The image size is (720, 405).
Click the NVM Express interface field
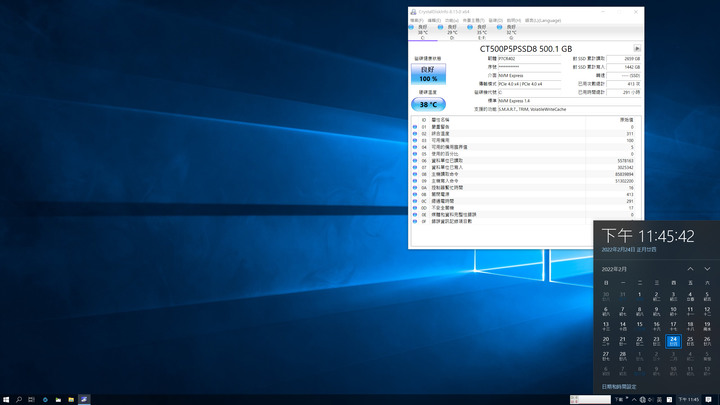click(x=529, y=75)
